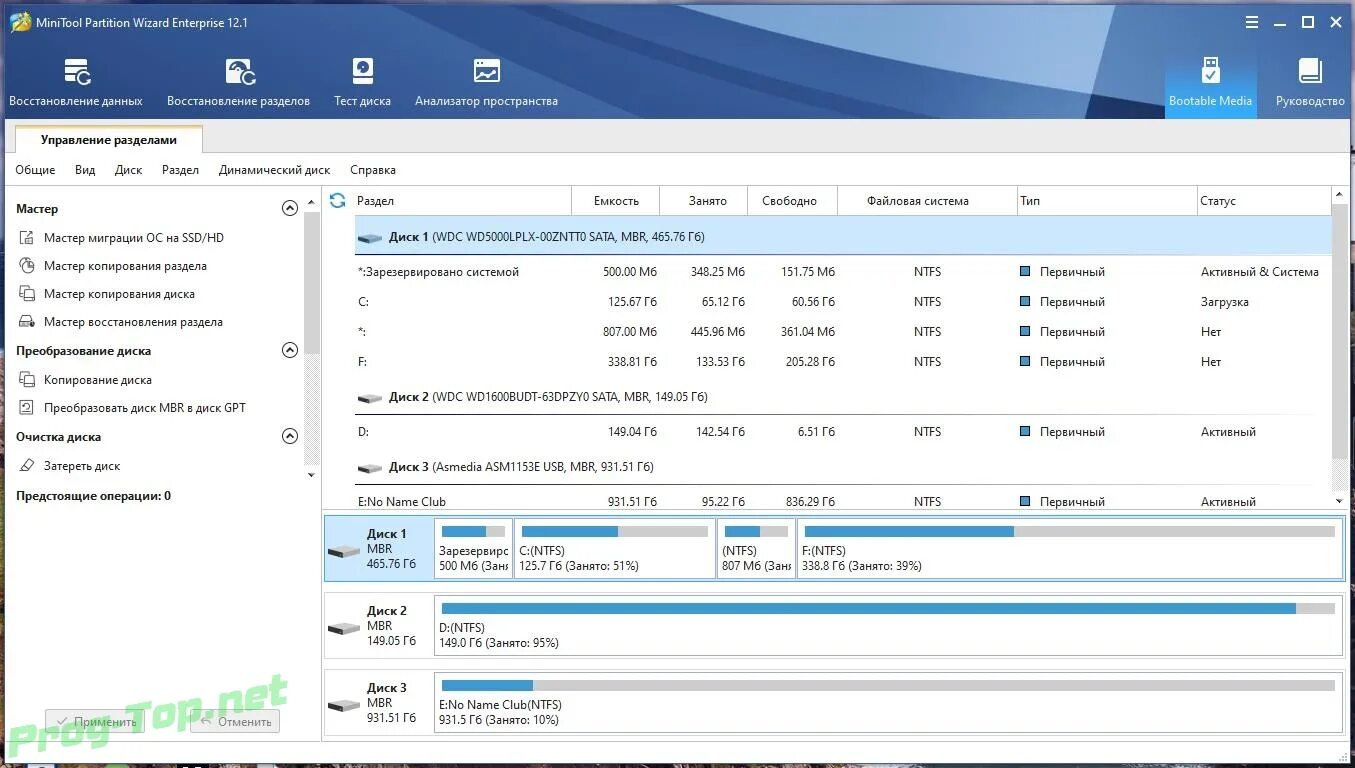Open the Восстановление данных data recovery tool
This screenshot has width=1355, height=768.
pos(76,82)
